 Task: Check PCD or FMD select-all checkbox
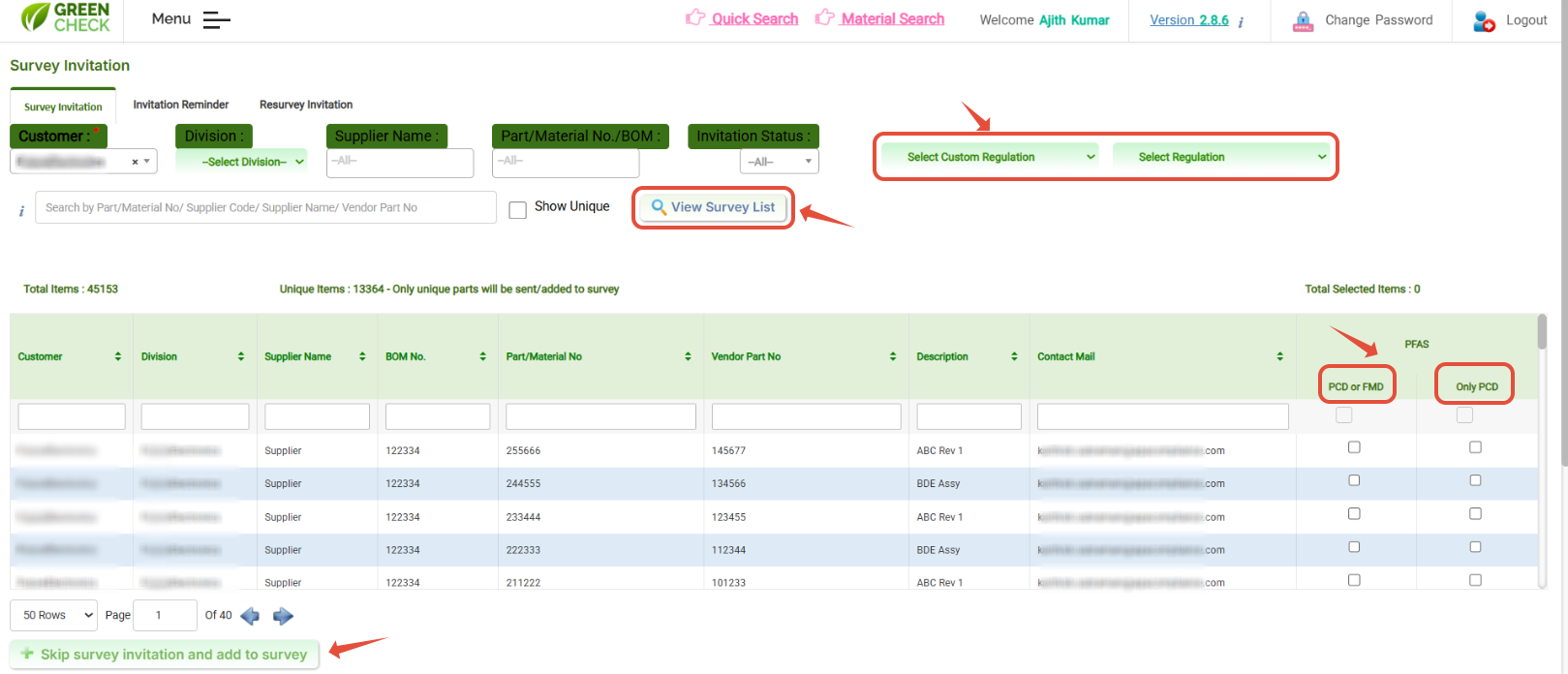tap(1343, 414)
